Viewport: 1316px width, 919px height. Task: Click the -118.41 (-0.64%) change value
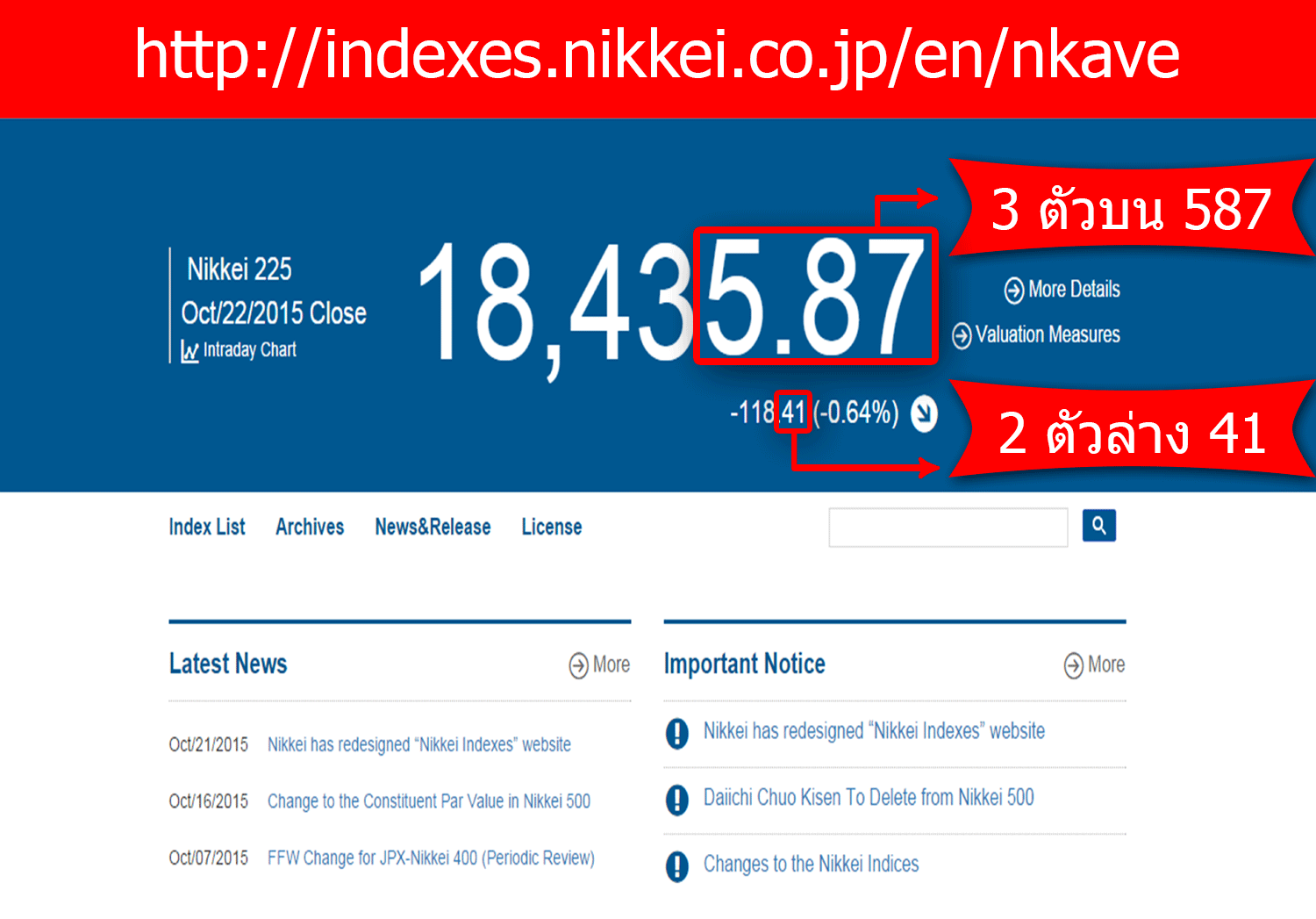coord(814,412)
